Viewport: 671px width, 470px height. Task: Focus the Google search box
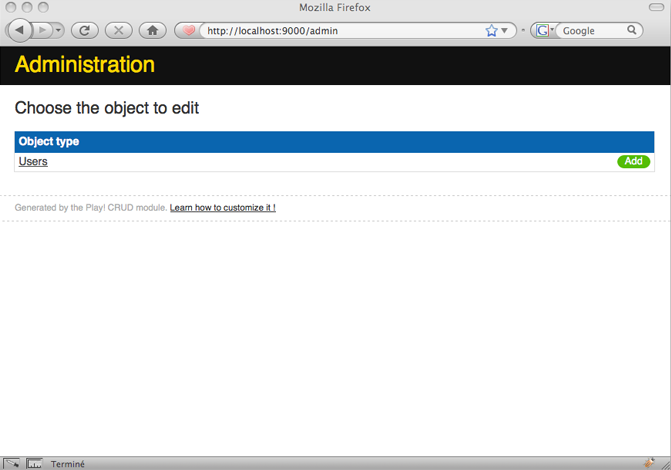(x=592, y=31)
